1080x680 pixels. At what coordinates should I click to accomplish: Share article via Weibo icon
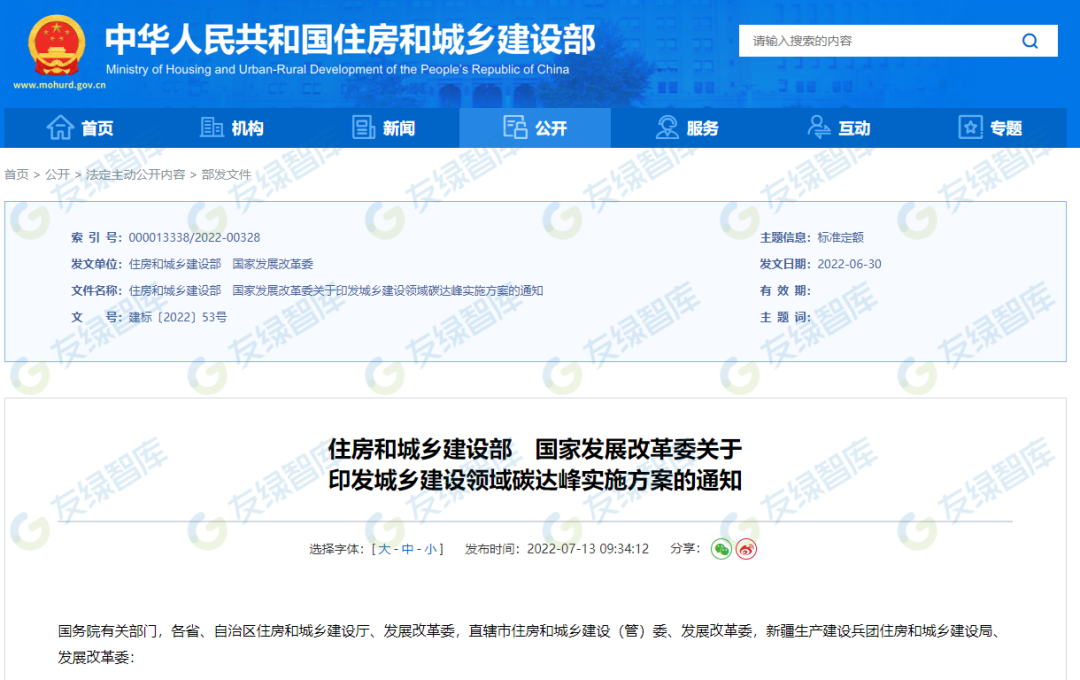[746, 549]
